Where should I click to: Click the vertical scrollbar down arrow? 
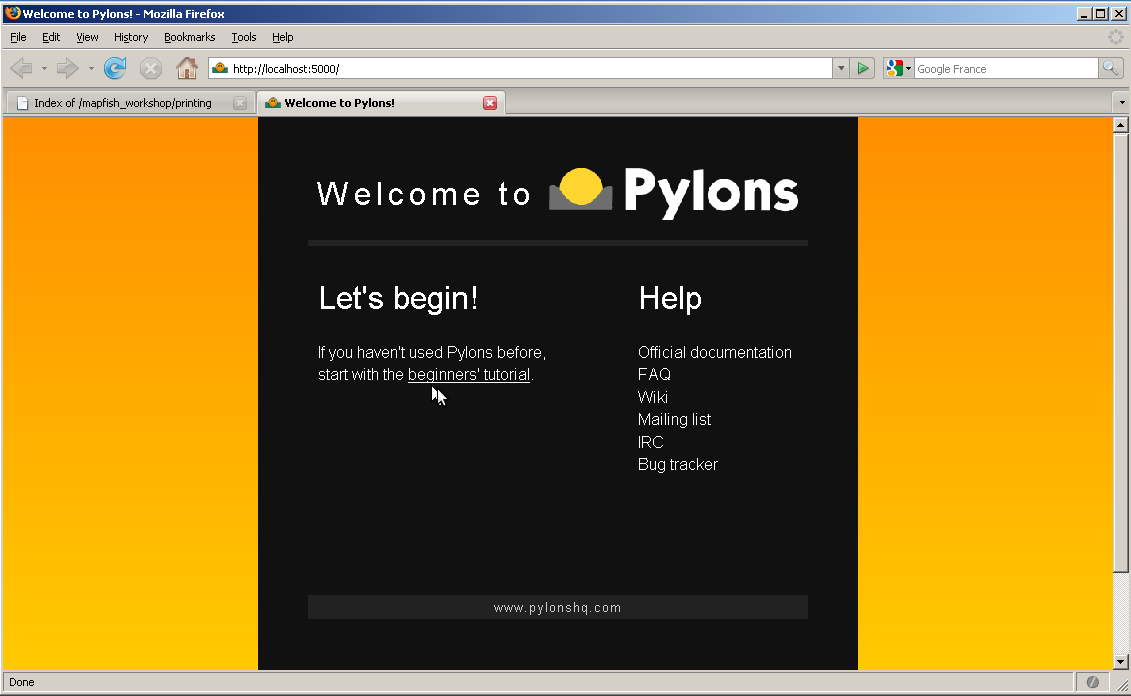[1120, 661]
